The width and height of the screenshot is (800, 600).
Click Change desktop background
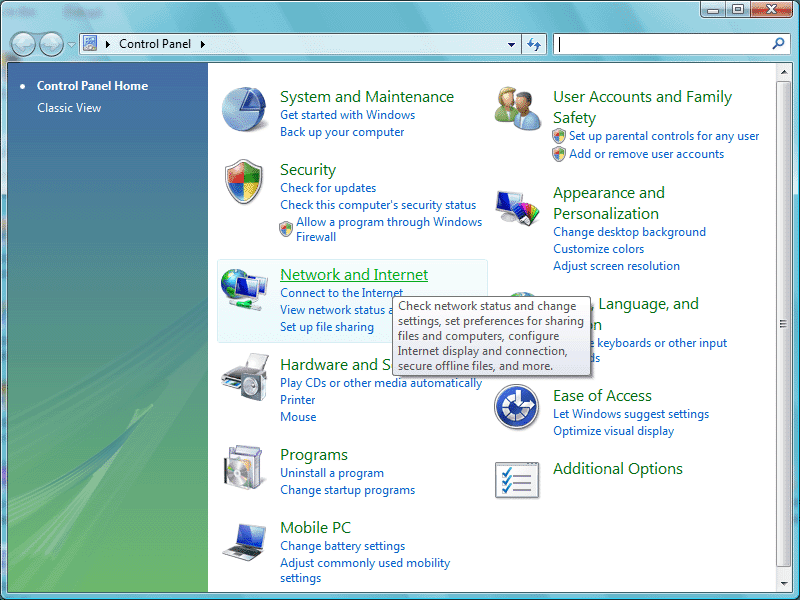(x=630, y=232)
